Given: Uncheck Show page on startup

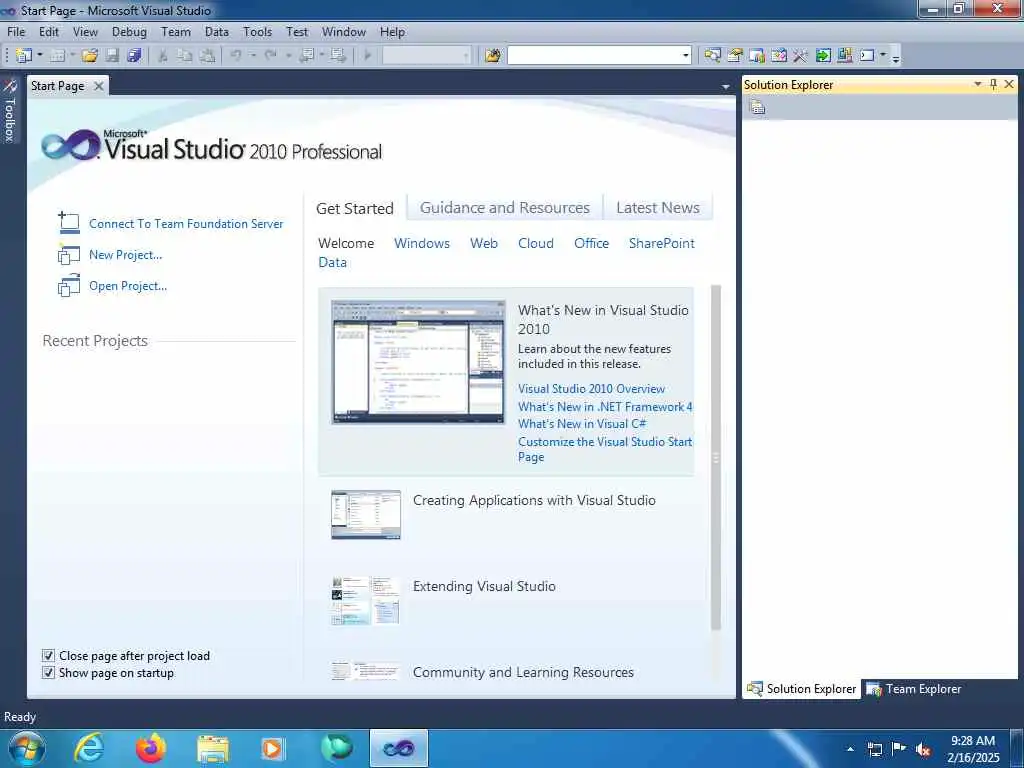Looking at the screenshot, I should coord(48,673).
